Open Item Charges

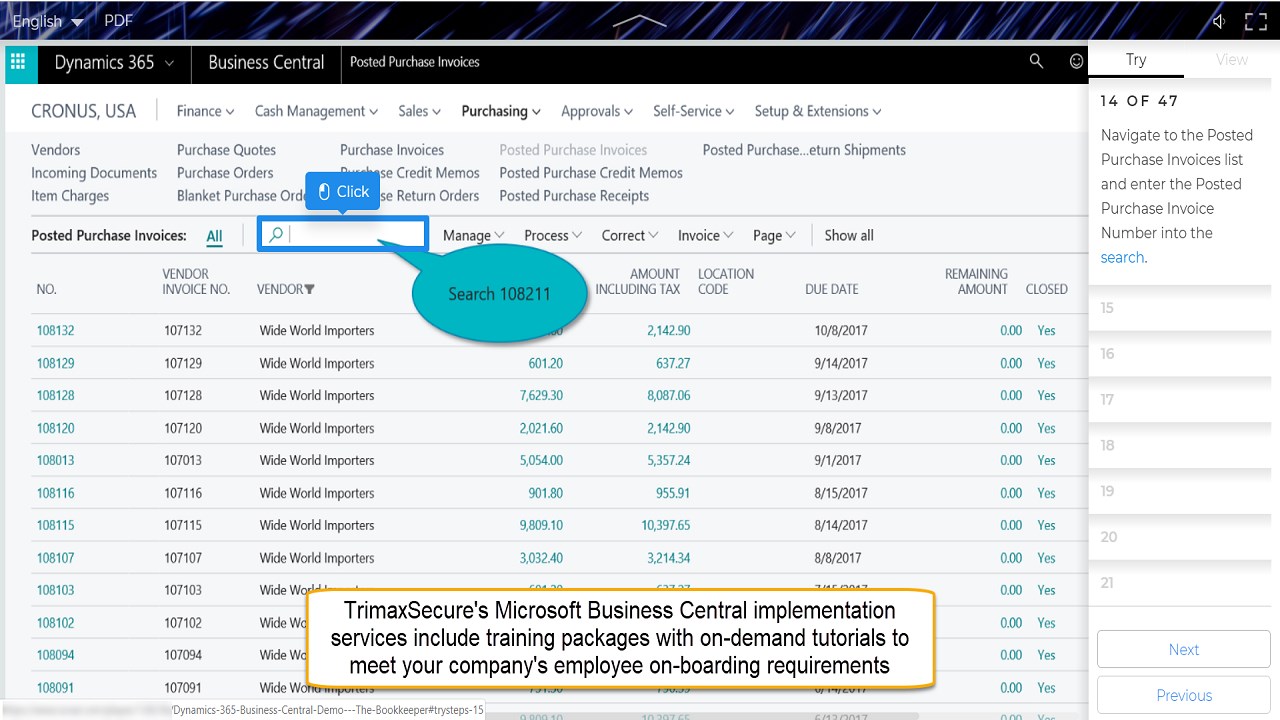click(x=70, y=196)
